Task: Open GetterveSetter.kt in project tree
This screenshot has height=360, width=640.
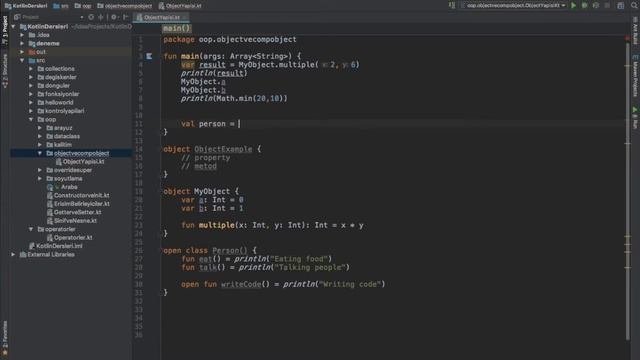Action: [x=77, y=212]
